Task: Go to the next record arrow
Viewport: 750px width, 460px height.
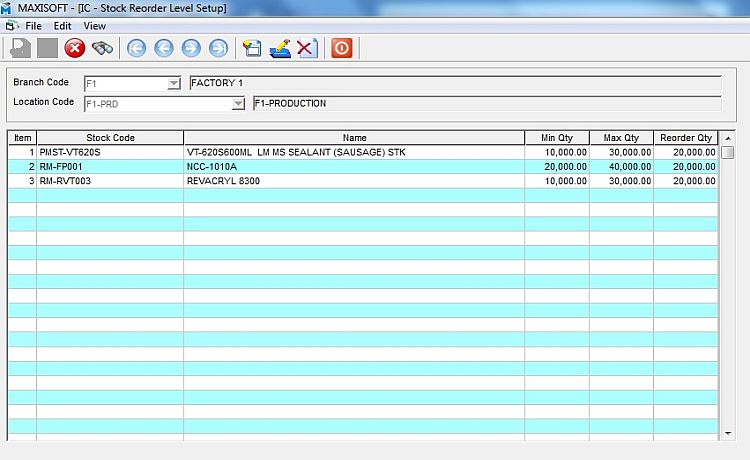Action: [190, 48]
